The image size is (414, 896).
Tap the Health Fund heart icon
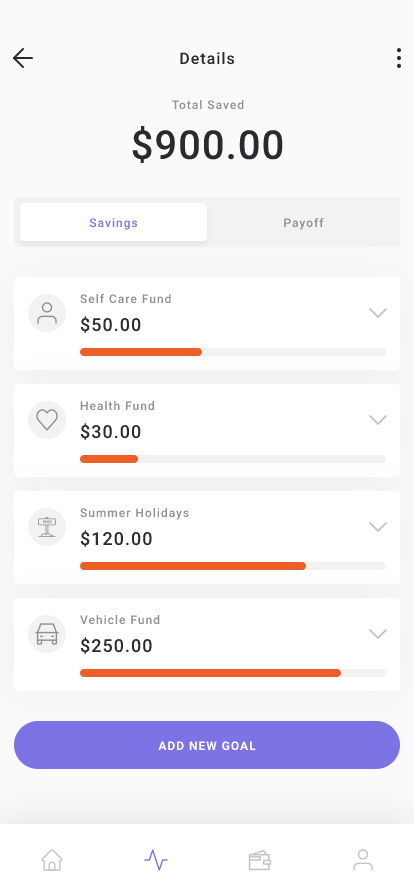(x=47, y=420)
